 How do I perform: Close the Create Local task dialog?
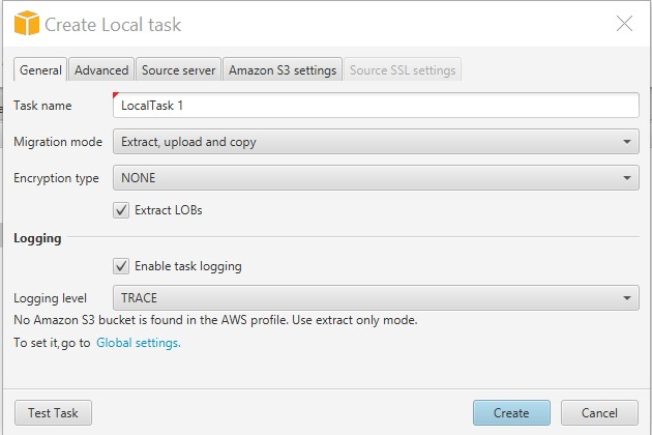(624, 24)
